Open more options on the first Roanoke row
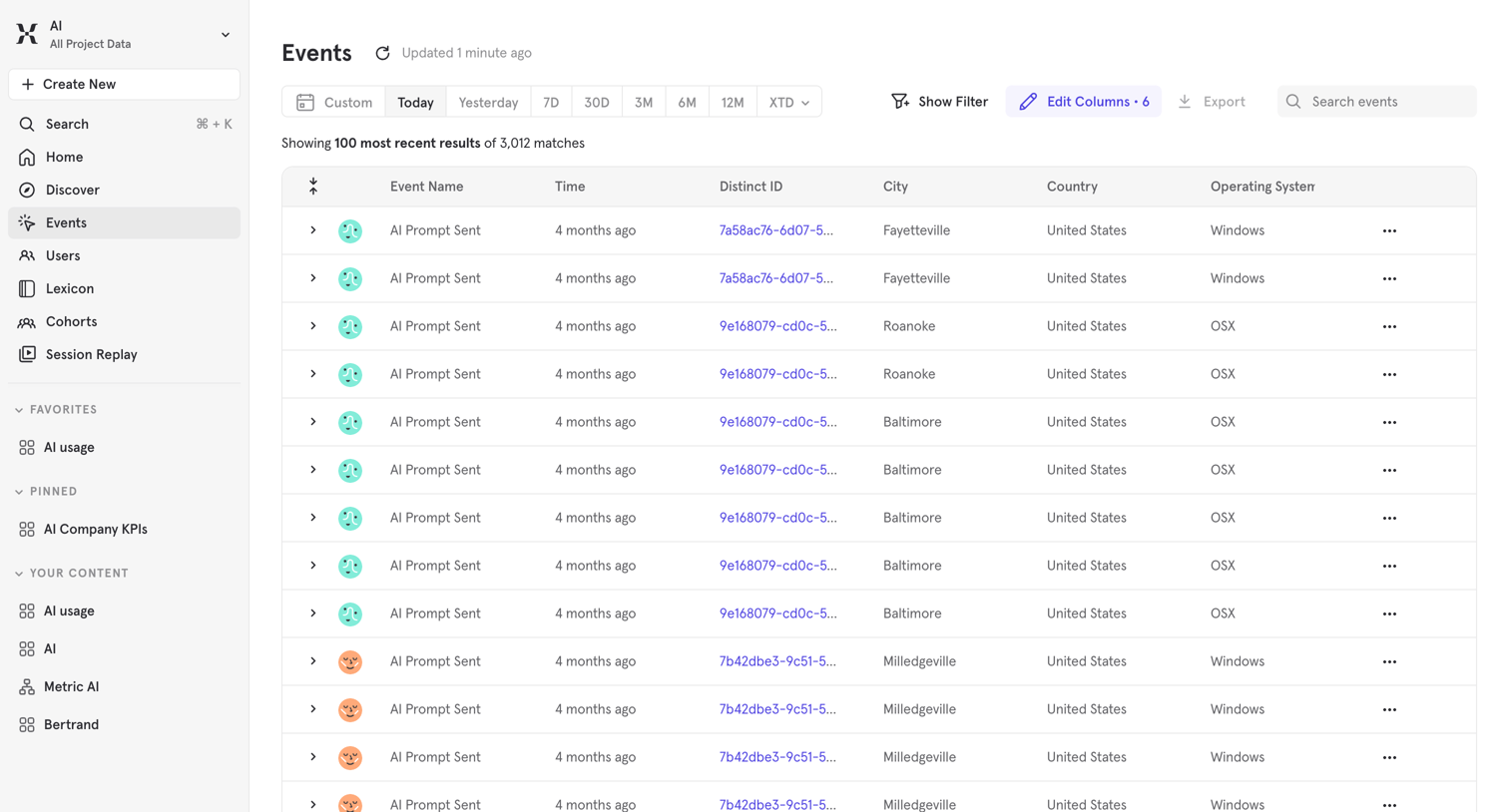1509x812 pixels. (x=1389, y=326)
